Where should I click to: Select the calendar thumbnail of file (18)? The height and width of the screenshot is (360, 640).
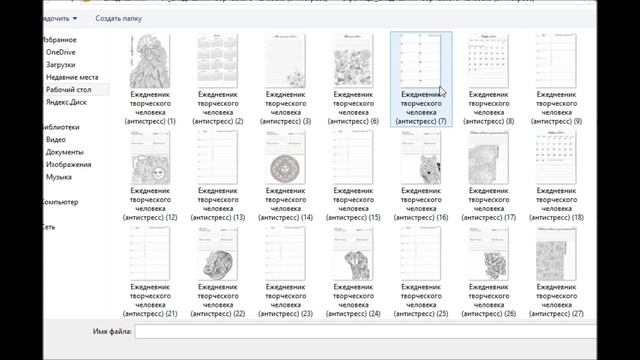(556, 157)
